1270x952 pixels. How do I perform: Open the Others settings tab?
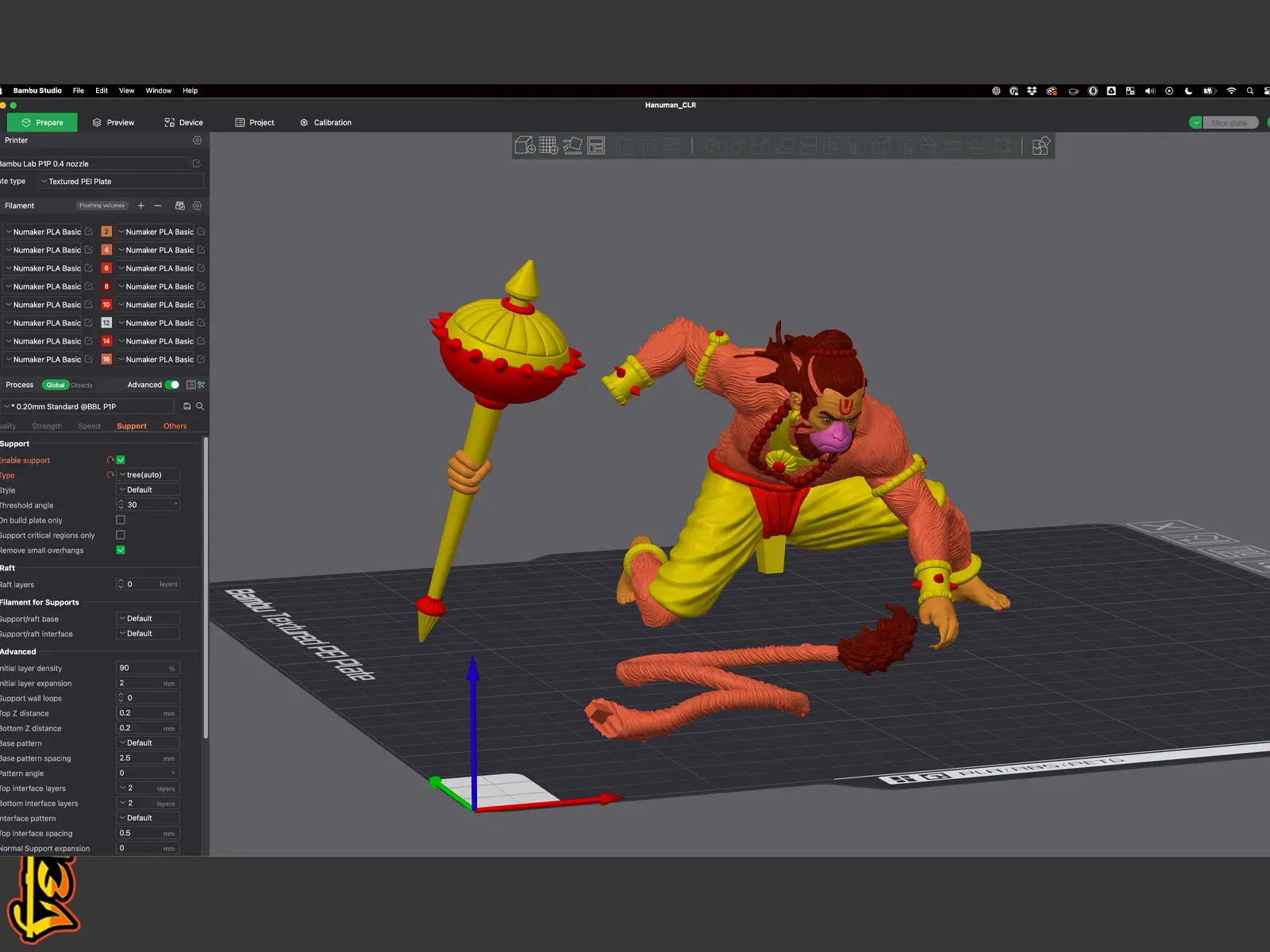point(175,426)
